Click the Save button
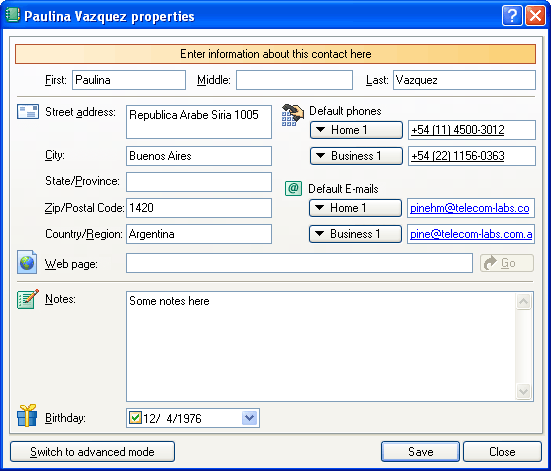 tap(420, 452)
